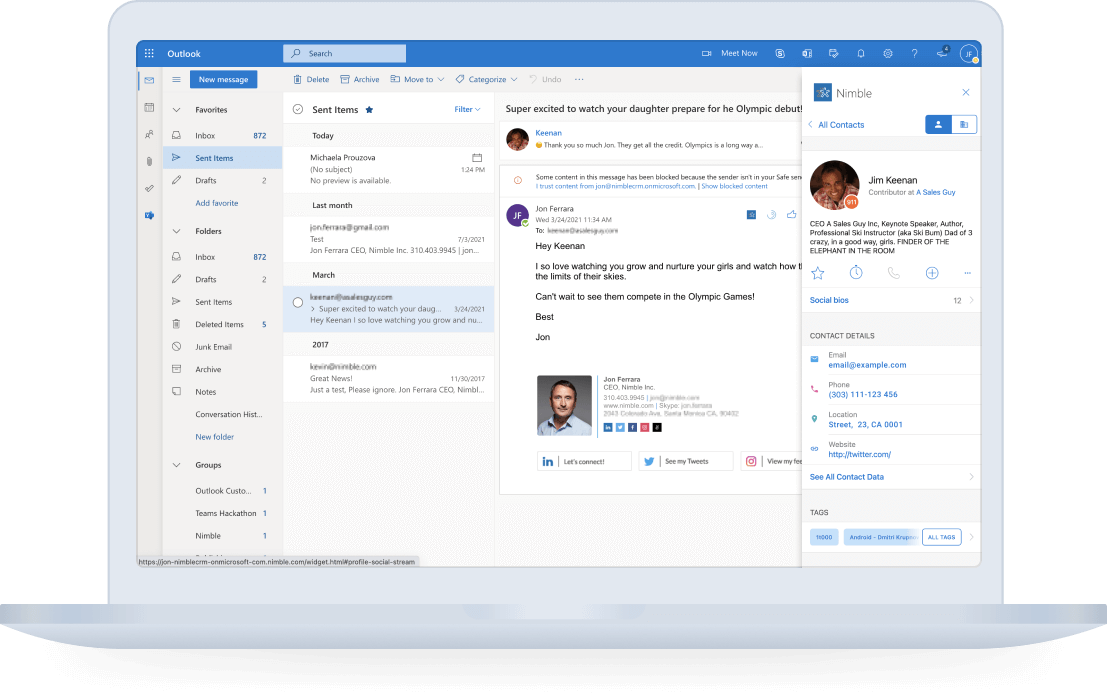The height and width of the screenshot is (698, 1107).
Task: Toggle select all in Sent Items
Action: [x=298, y=109]
